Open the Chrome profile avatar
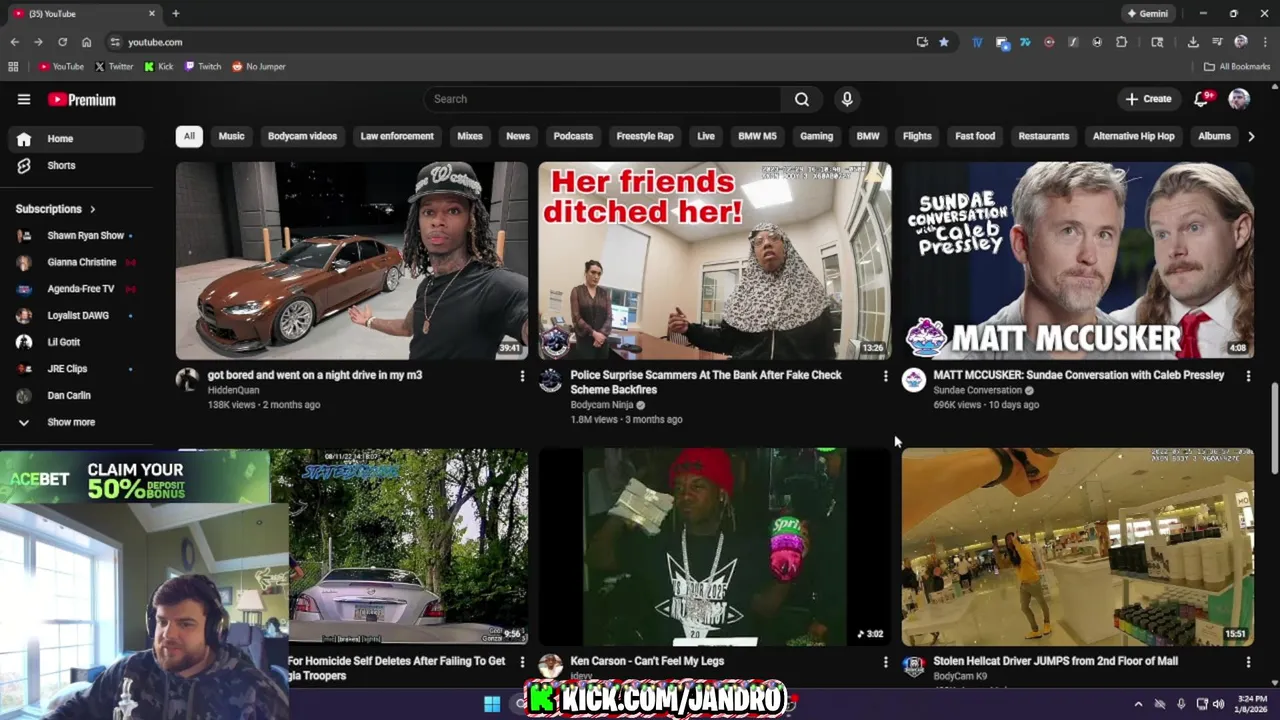Viewport: 1280px width, 720px height. [1241, 42]
